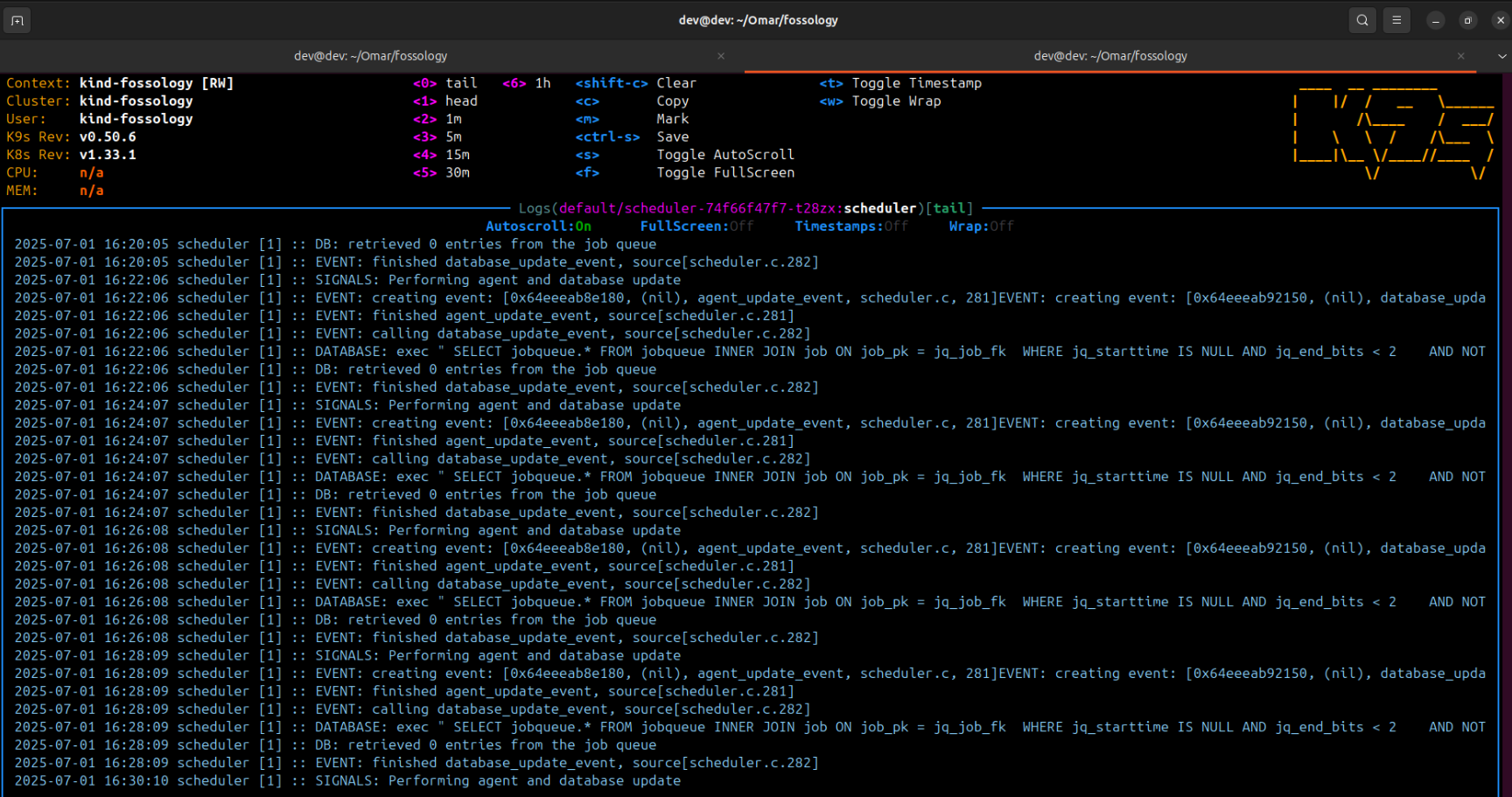Click the 16:20:05 DB retrieved 0 entries line
The image size is (1512, 797).
335,244
